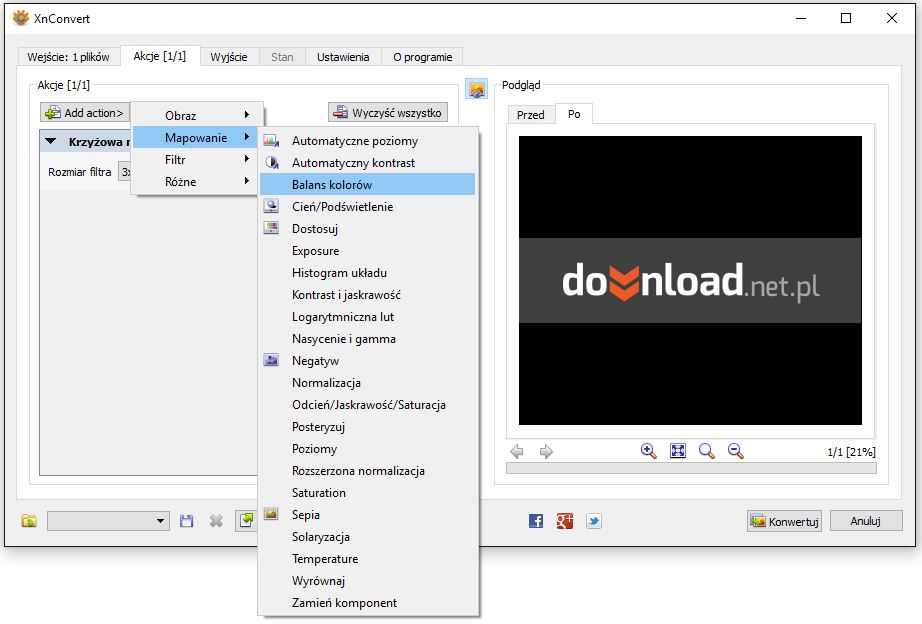Click the Add action> button
This screenshot has height=624, width=922.
[x=86, y=112]
